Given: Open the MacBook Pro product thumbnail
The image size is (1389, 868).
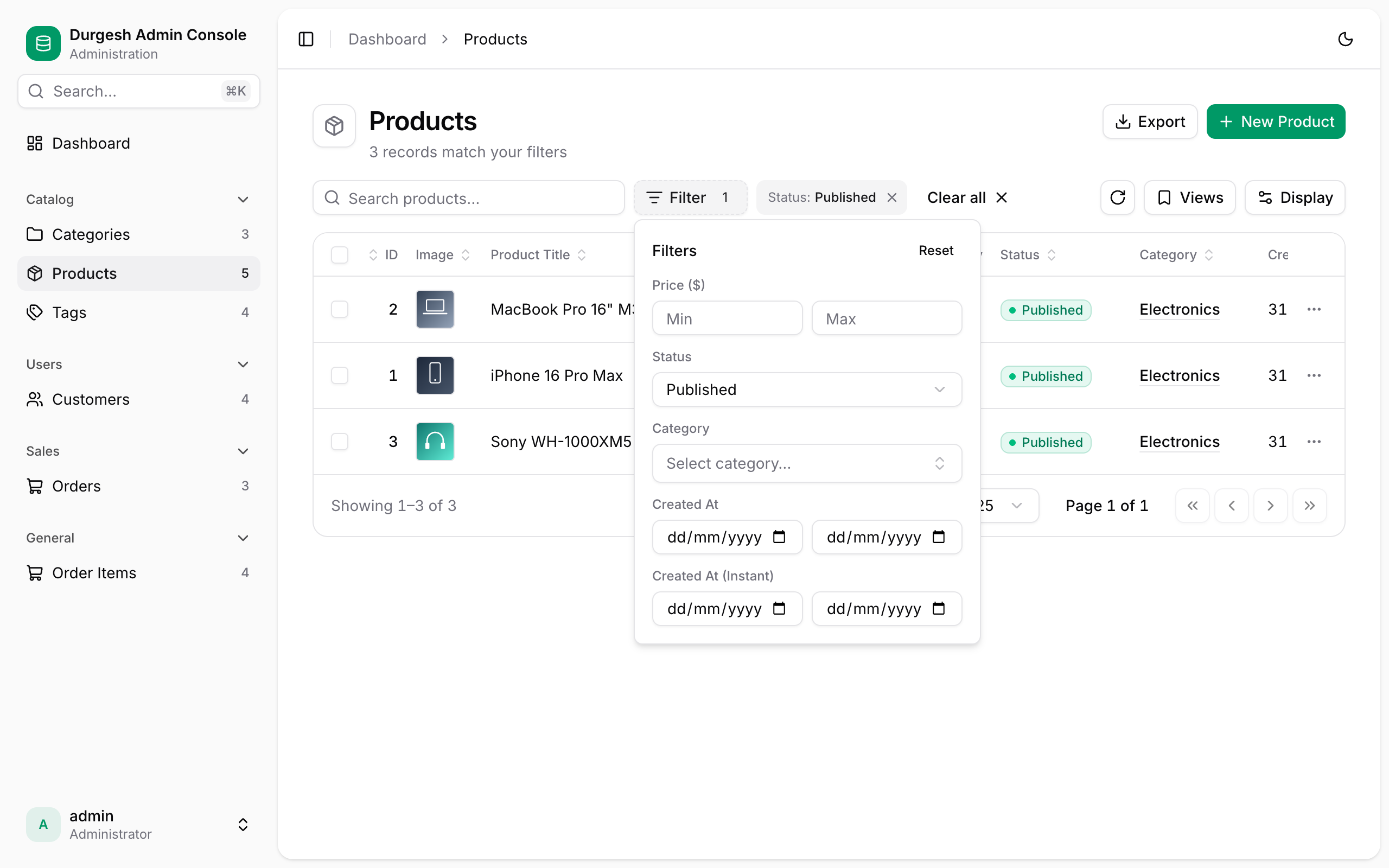Looking at the screenshot, I should pos(435,309).
